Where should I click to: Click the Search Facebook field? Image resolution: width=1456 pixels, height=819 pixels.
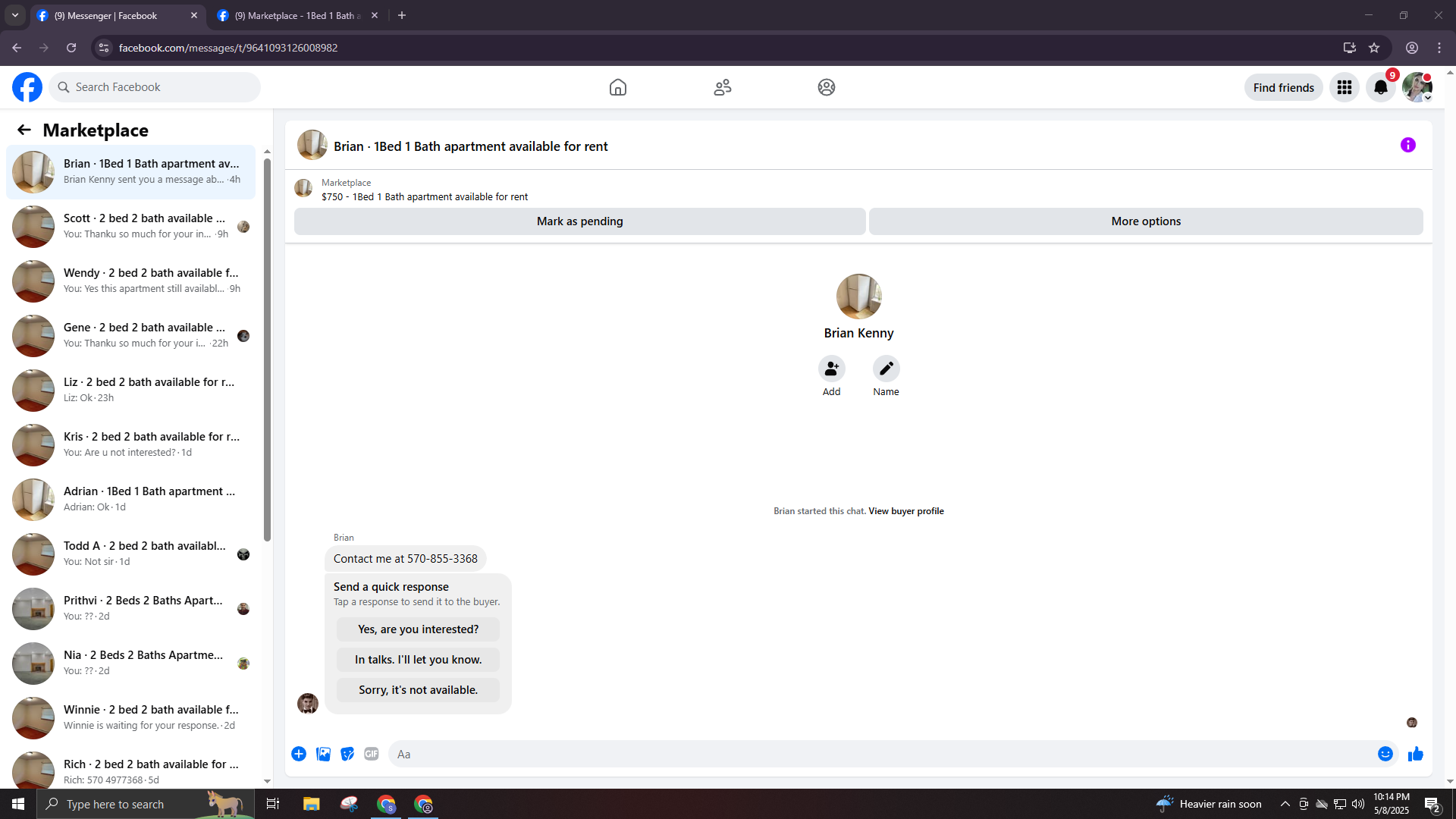(155, 87)
